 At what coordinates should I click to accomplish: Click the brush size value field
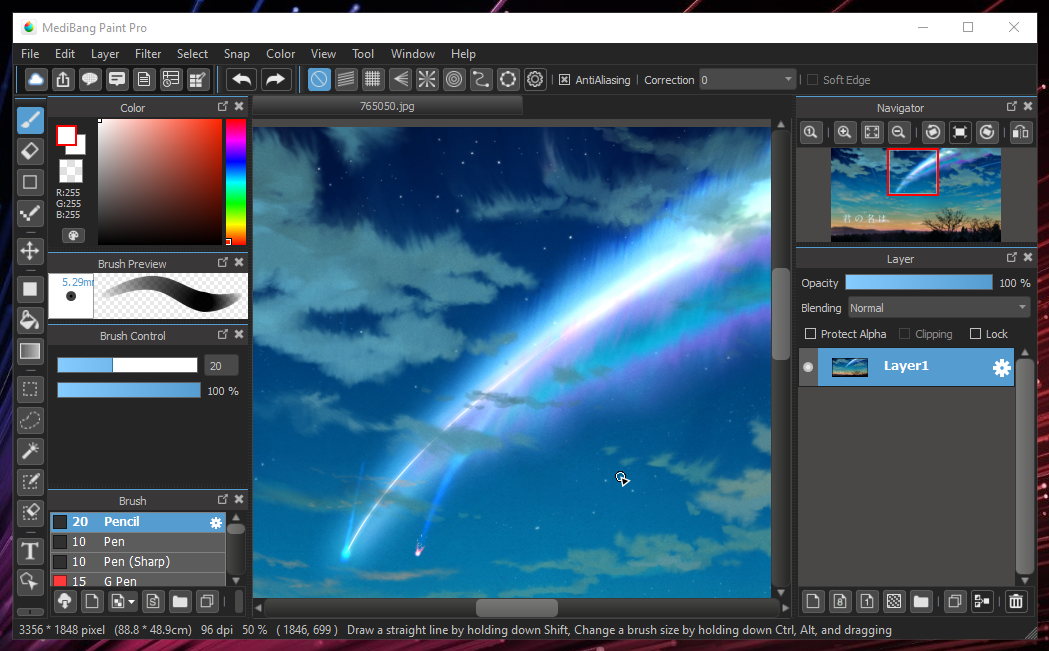[221, 365]
